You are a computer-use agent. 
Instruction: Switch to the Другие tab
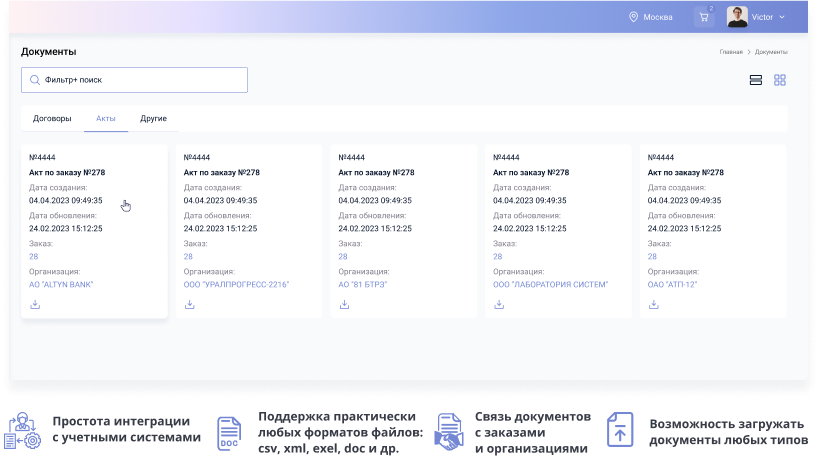(x=153, y=118)
